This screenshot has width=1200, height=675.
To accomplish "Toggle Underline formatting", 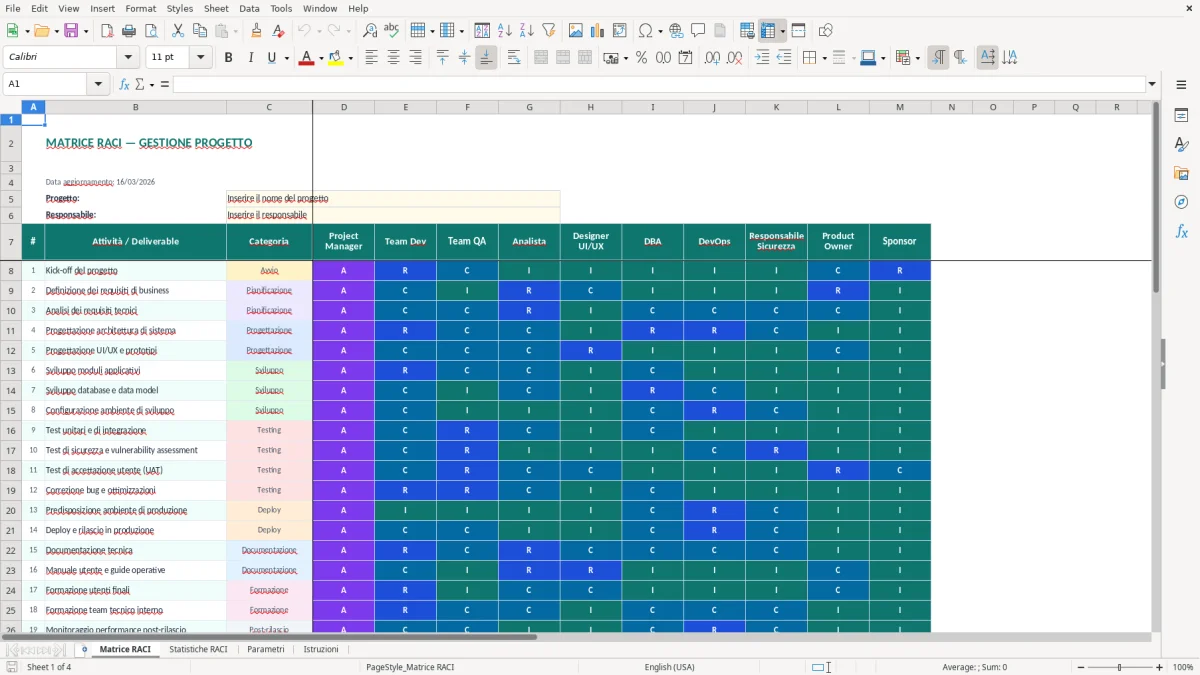I will click(x=271, y=58).
